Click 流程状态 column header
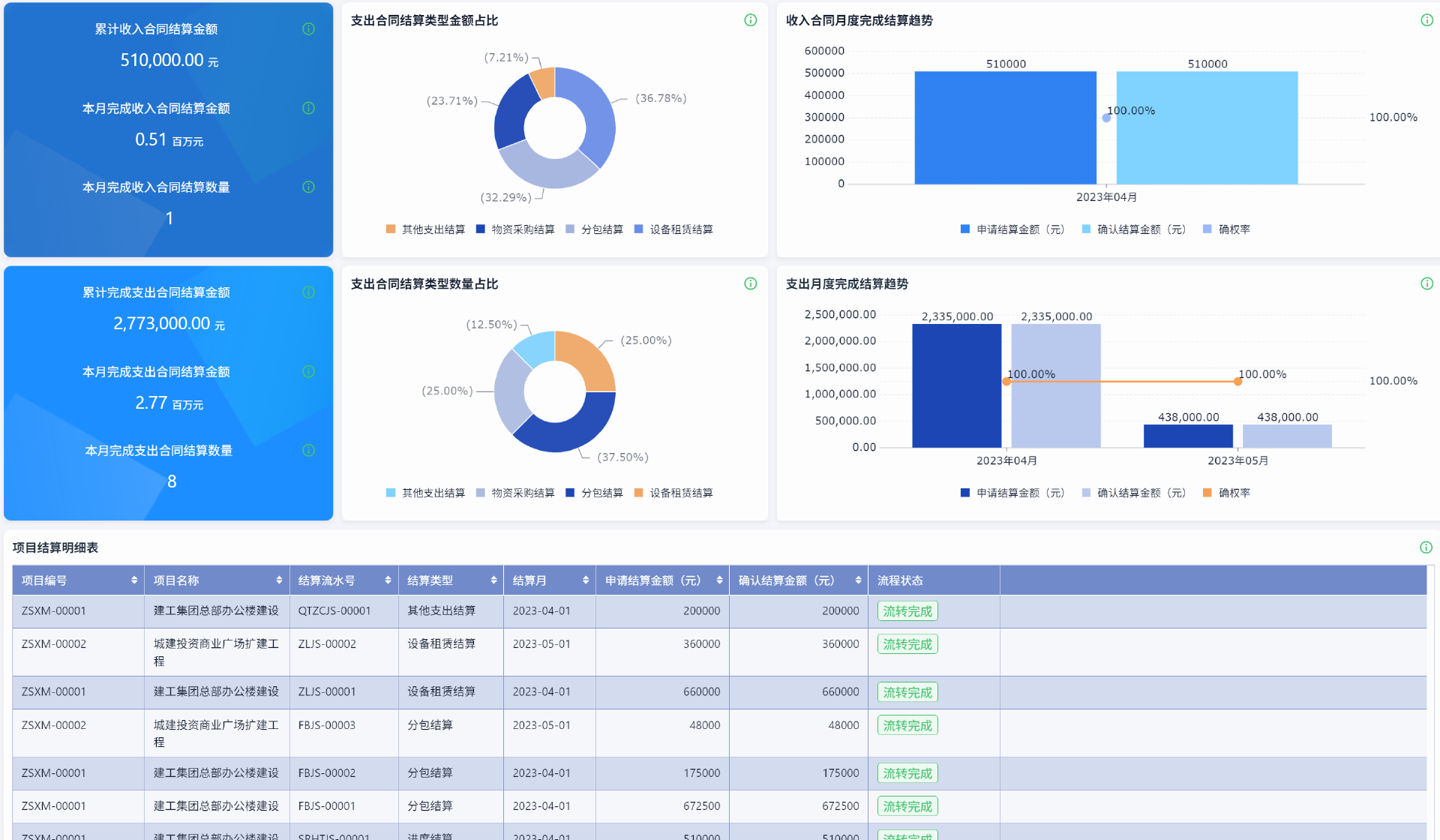Image resolution: width=1440 pixels, height=840 pixels. click(x=900, y=580)
